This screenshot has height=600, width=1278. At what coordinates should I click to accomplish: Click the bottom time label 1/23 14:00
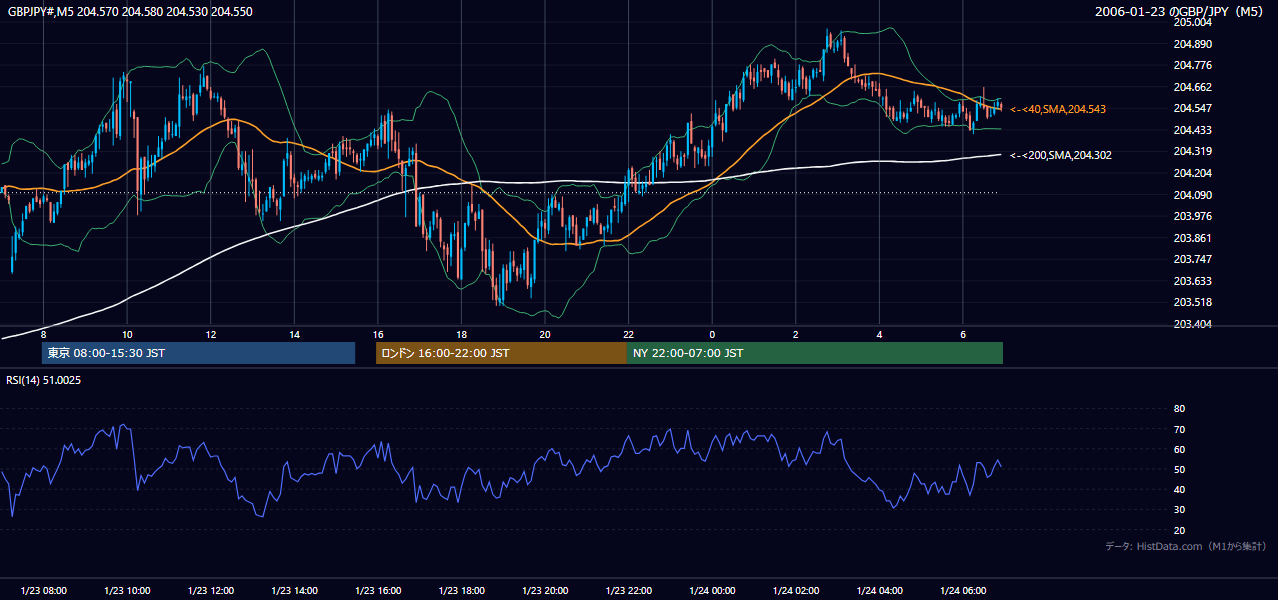pos(294,591)
